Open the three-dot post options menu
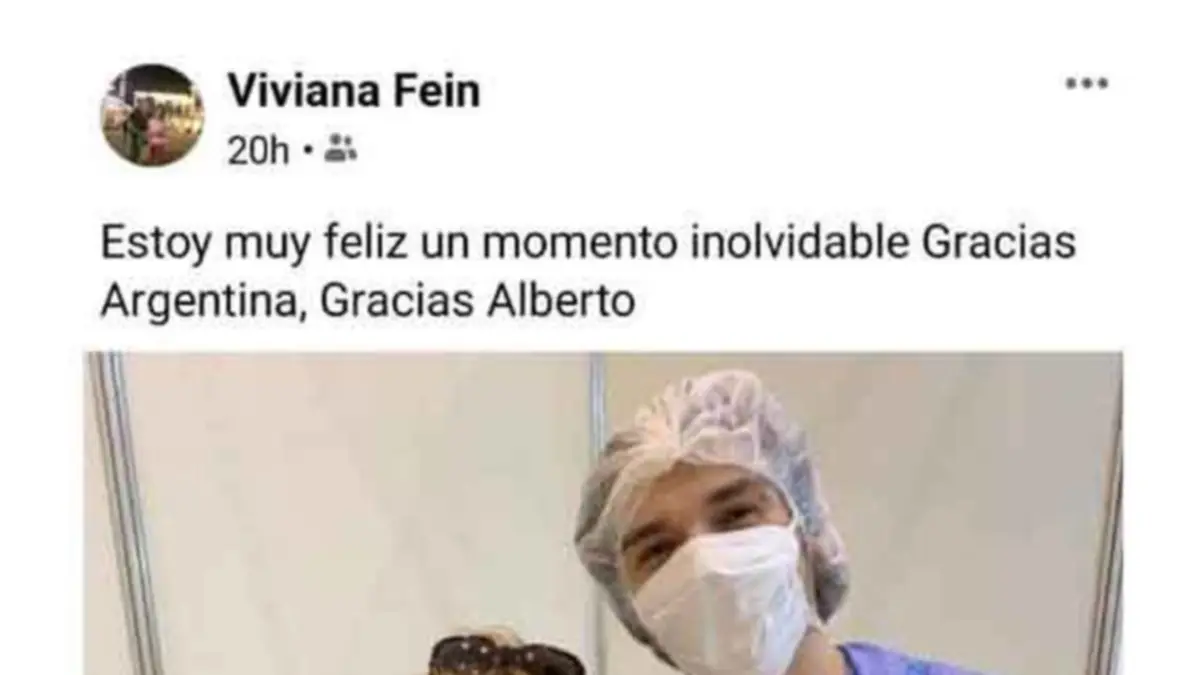This screenshot has height=675, width=1200. (1086, 85)
